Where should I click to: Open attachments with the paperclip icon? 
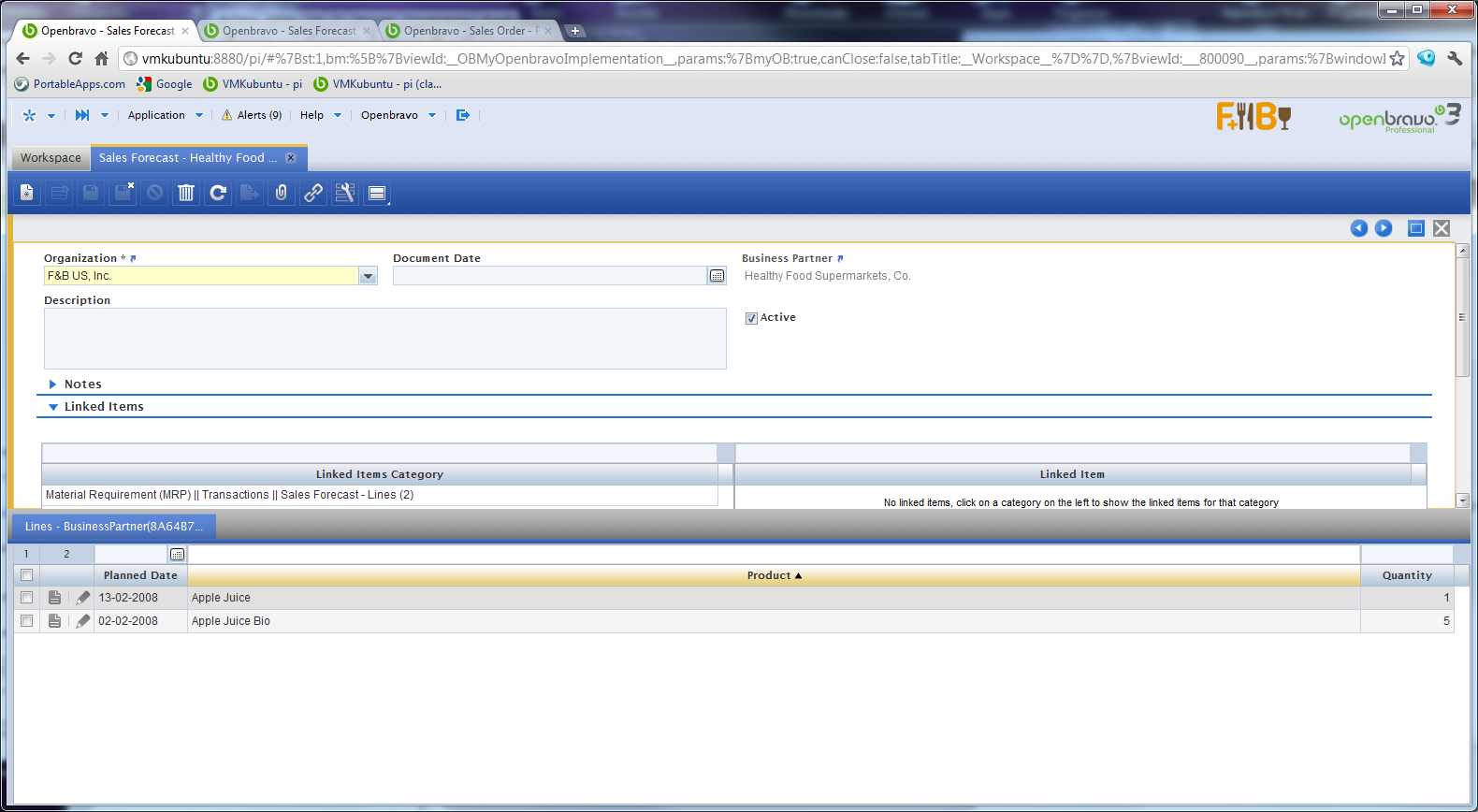(x=282, y=193)
